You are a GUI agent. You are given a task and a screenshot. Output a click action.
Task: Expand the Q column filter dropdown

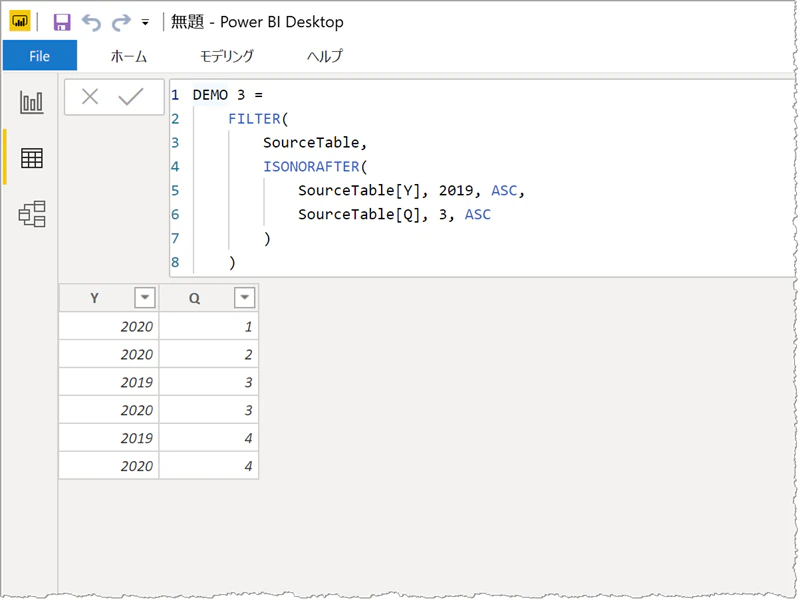click(244, 297)
